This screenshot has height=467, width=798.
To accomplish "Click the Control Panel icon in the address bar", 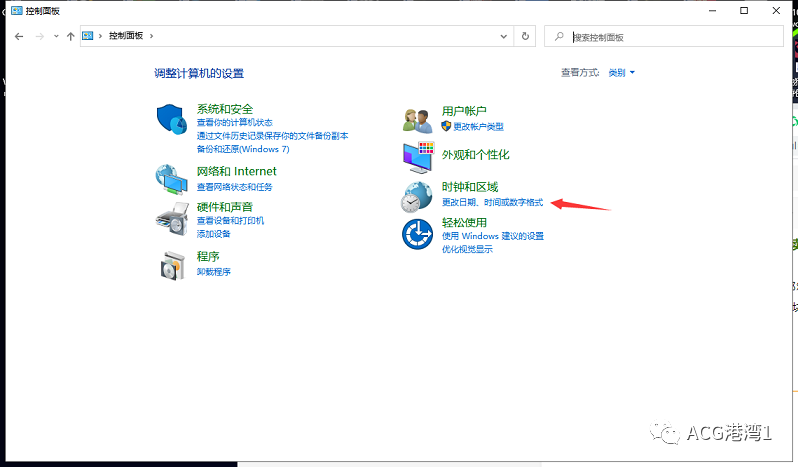I will coord(88,36).
